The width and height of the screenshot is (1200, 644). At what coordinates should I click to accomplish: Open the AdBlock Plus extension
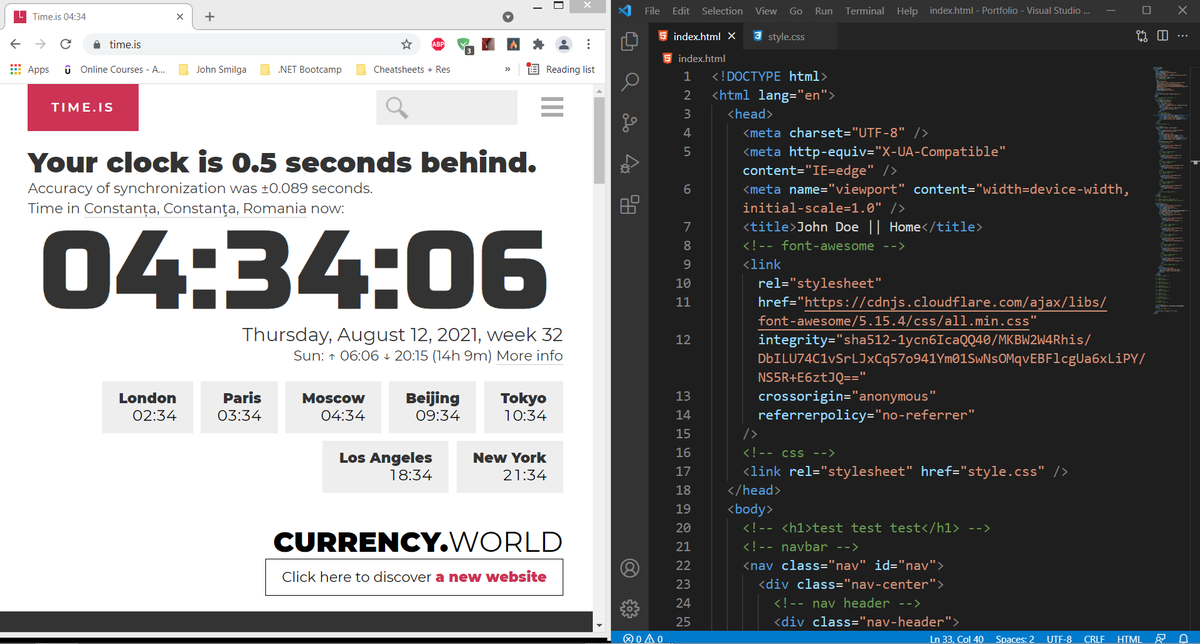(438, 44)
